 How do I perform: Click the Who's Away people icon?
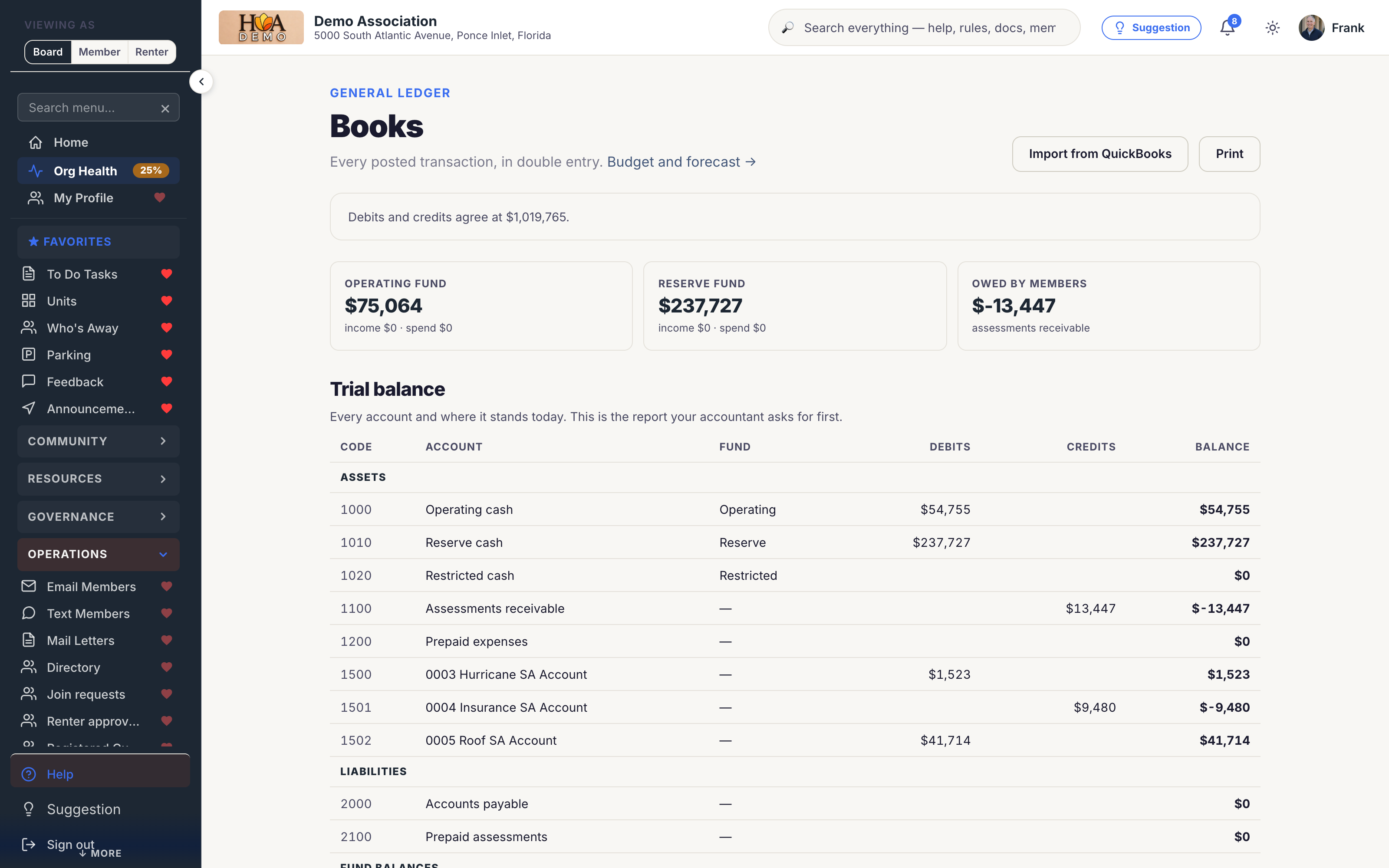(29, 328)
